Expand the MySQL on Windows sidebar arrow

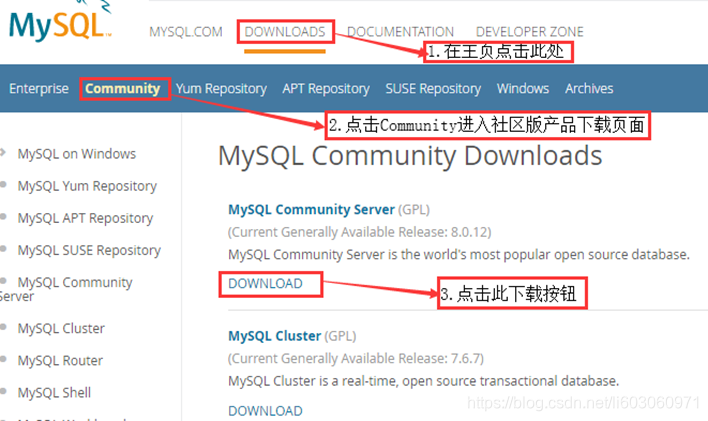point(3,152)
